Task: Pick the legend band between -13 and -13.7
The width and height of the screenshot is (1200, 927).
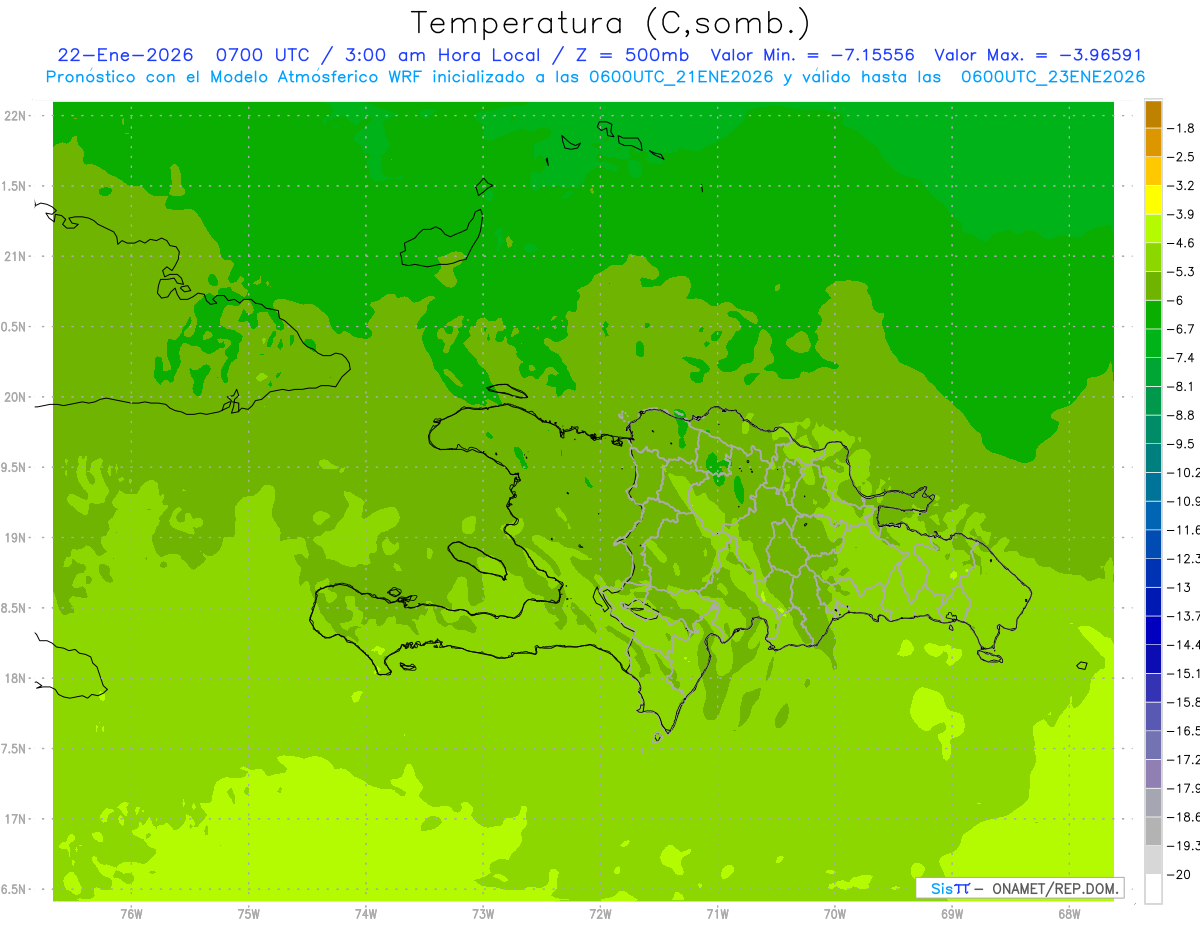Action: click(x=1153, y=601)
